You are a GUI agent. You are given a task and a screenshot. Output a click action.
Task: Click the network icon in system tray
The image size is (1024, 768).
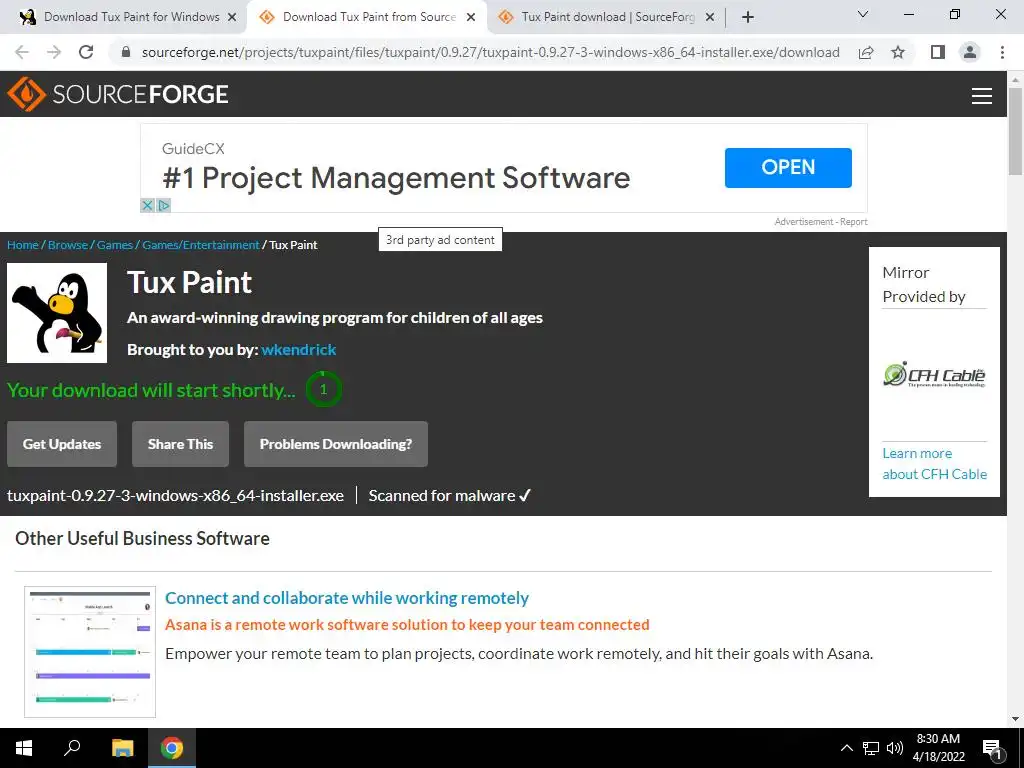871,748
